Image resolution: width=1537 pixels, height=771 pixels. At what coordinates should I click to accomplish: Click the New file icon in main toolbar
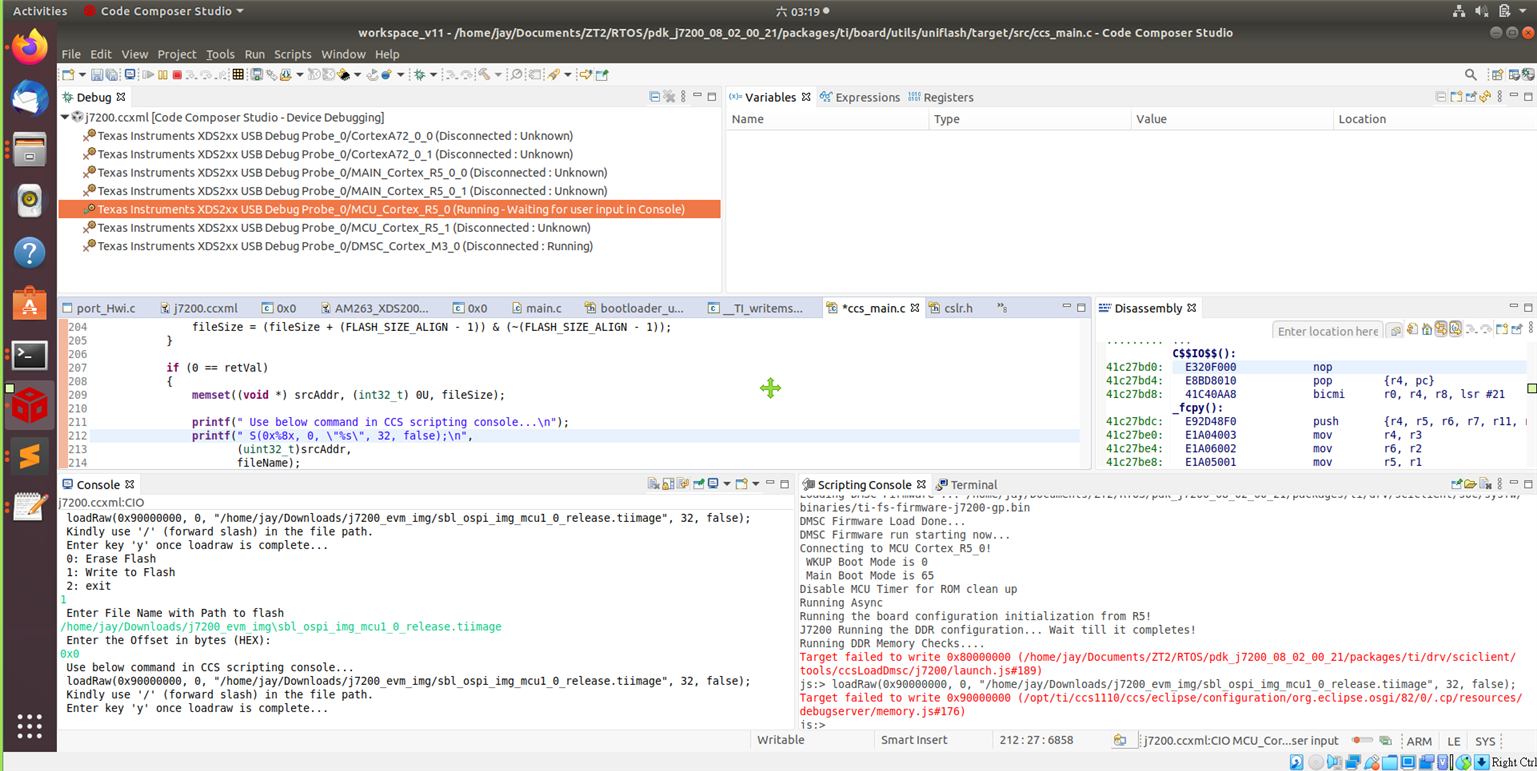(68, 75)
